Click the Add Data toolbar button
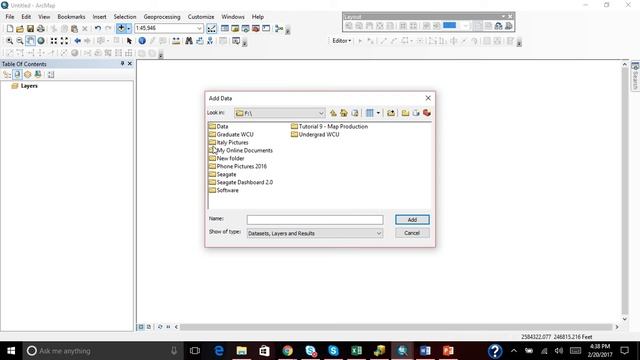This screenshot has height=360, width=640. tap(121, 28)
